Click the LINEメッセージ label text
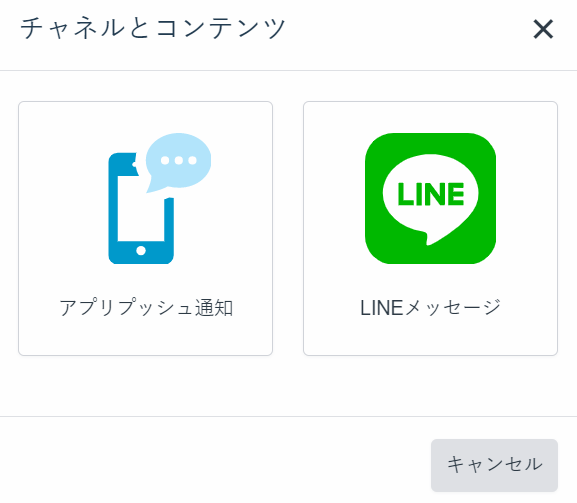 [431, 308]
